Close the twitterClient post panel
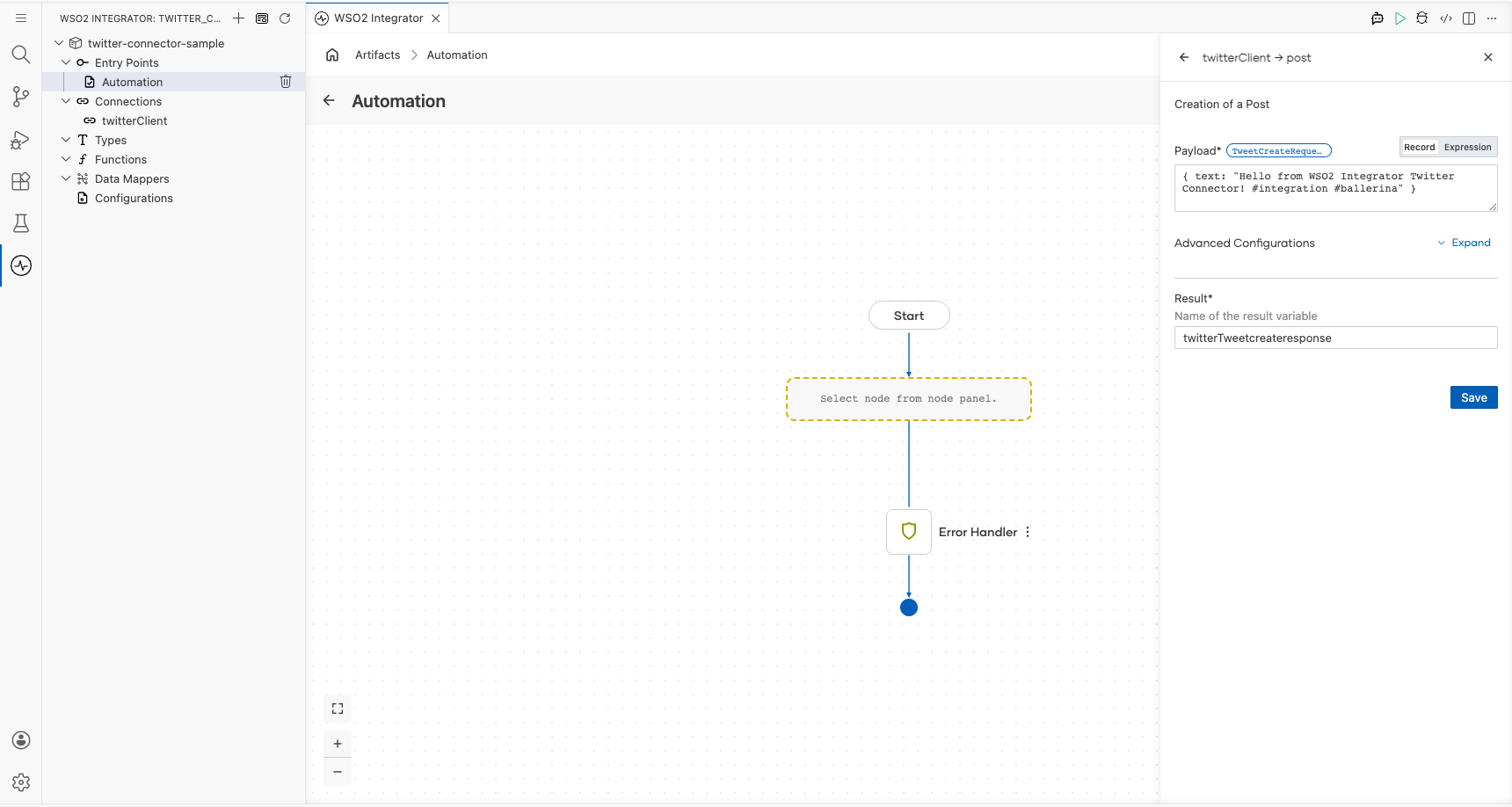The image size is (1512, 807). tap(1488, 57)
